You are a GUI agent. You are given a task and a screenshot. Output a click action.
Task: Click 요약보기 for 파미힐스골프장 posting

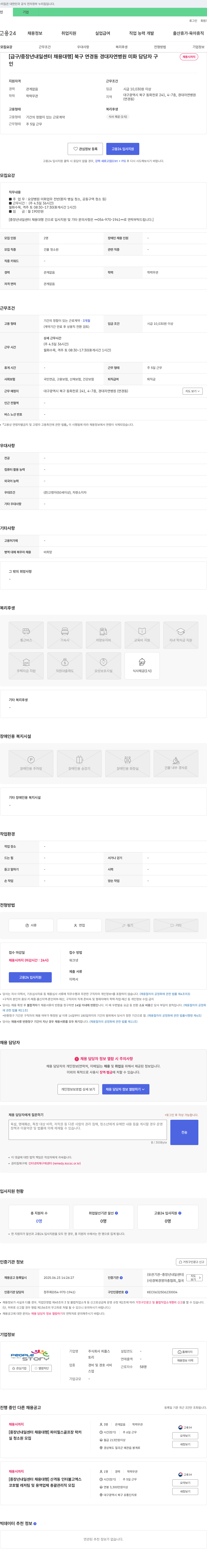[x=185, y=1436]
